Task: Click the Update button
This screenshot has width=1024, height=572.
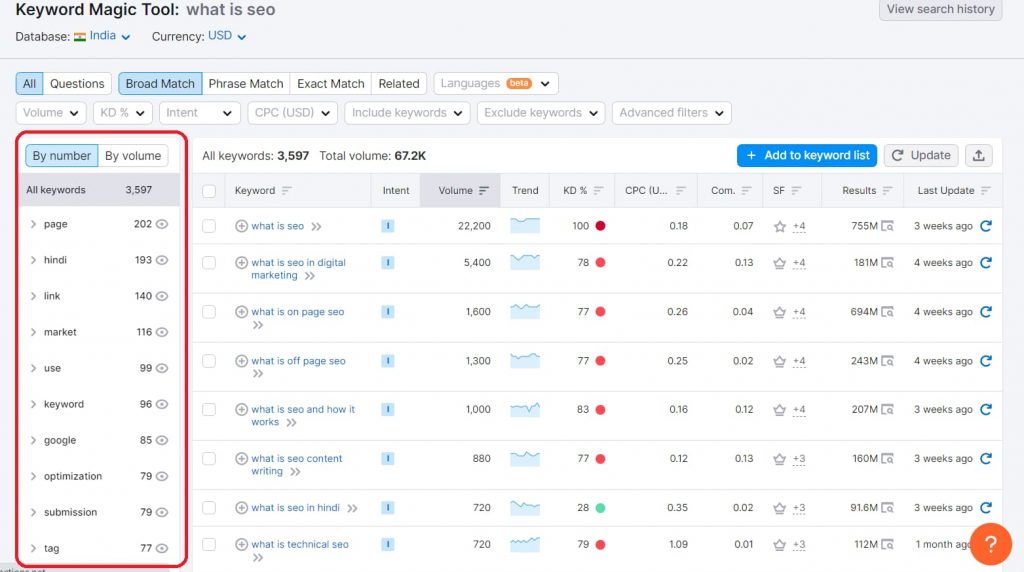Action: pos(921,155)
